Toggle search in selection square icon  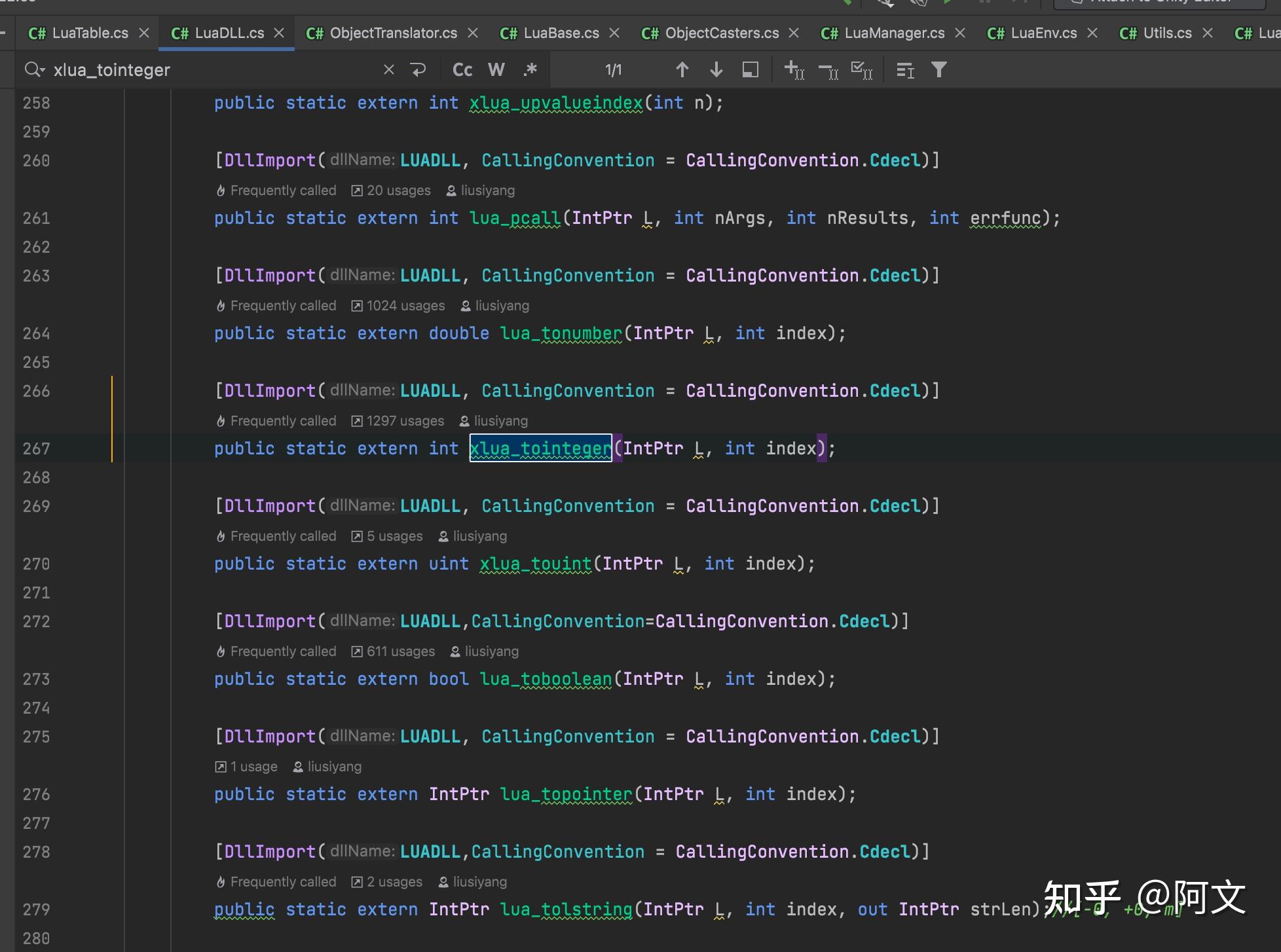[751, 69]
